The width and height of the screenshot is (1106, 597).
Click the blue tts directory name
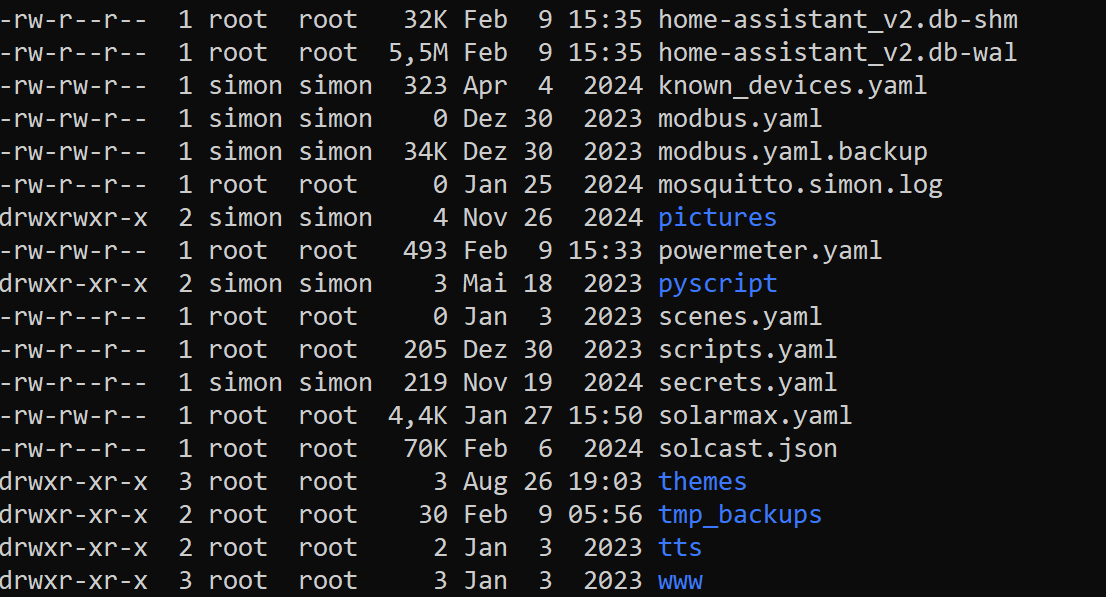point(680,547)
